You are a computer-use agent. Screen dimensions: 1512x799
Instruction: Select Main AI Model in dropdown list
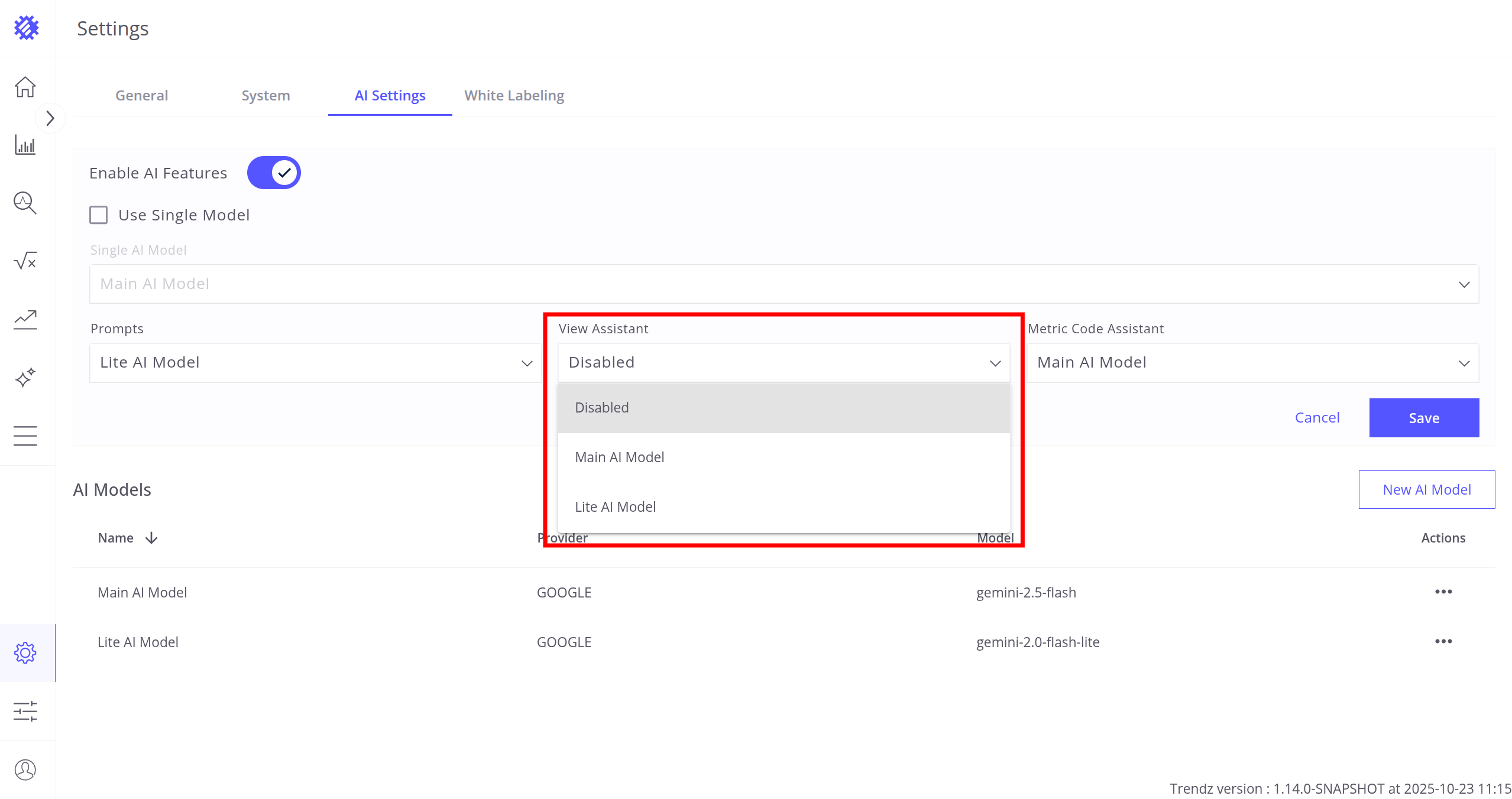[619, 457]
